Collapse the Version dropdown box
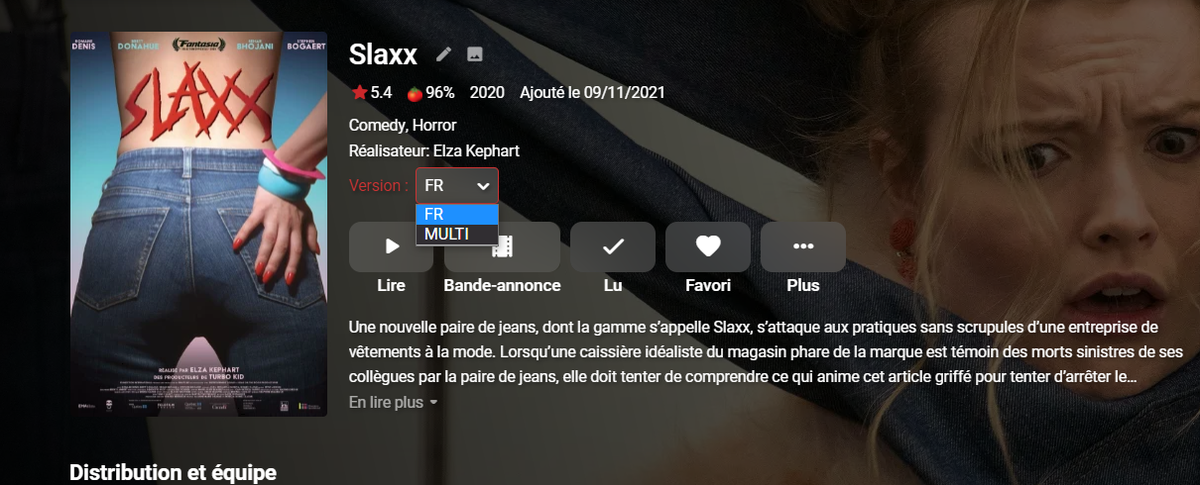 457,185
